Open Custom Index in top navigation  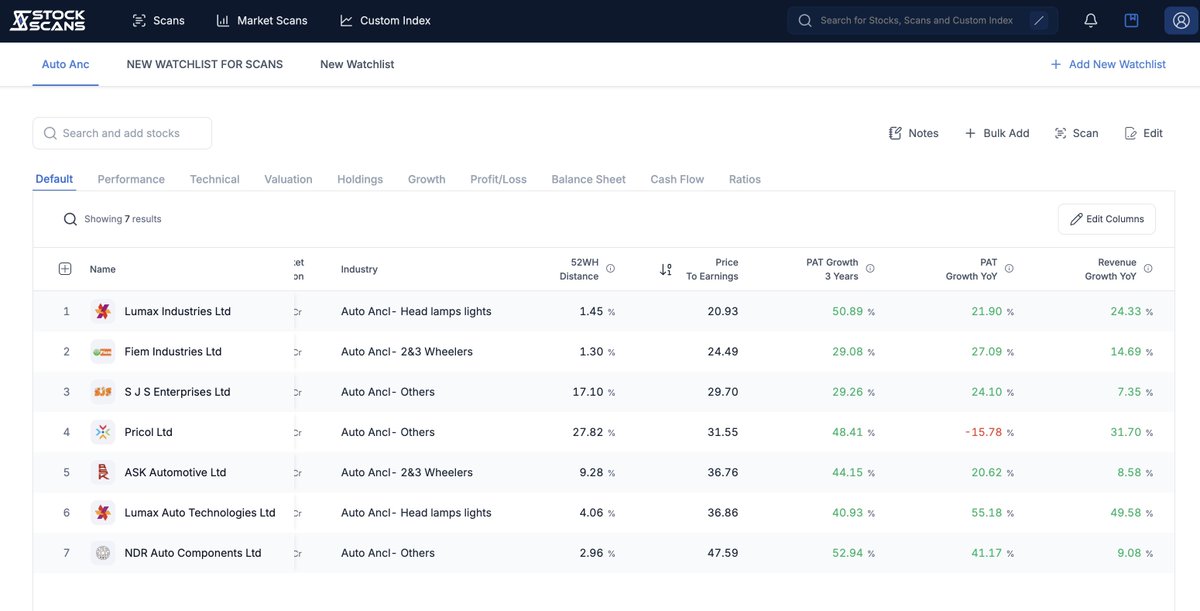pos(385,20)
